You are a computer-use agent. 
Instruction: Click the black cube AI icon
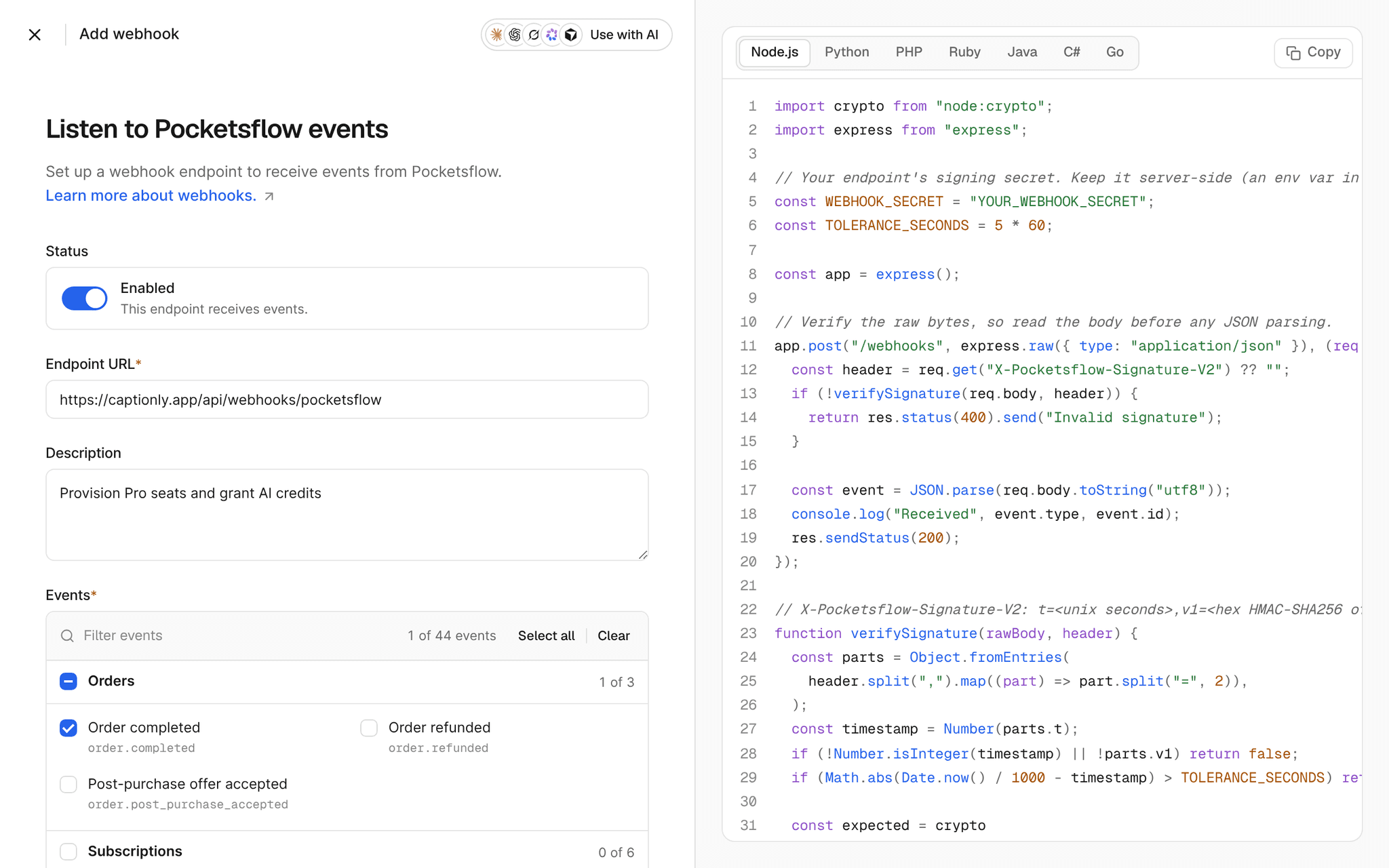point(571,35)
